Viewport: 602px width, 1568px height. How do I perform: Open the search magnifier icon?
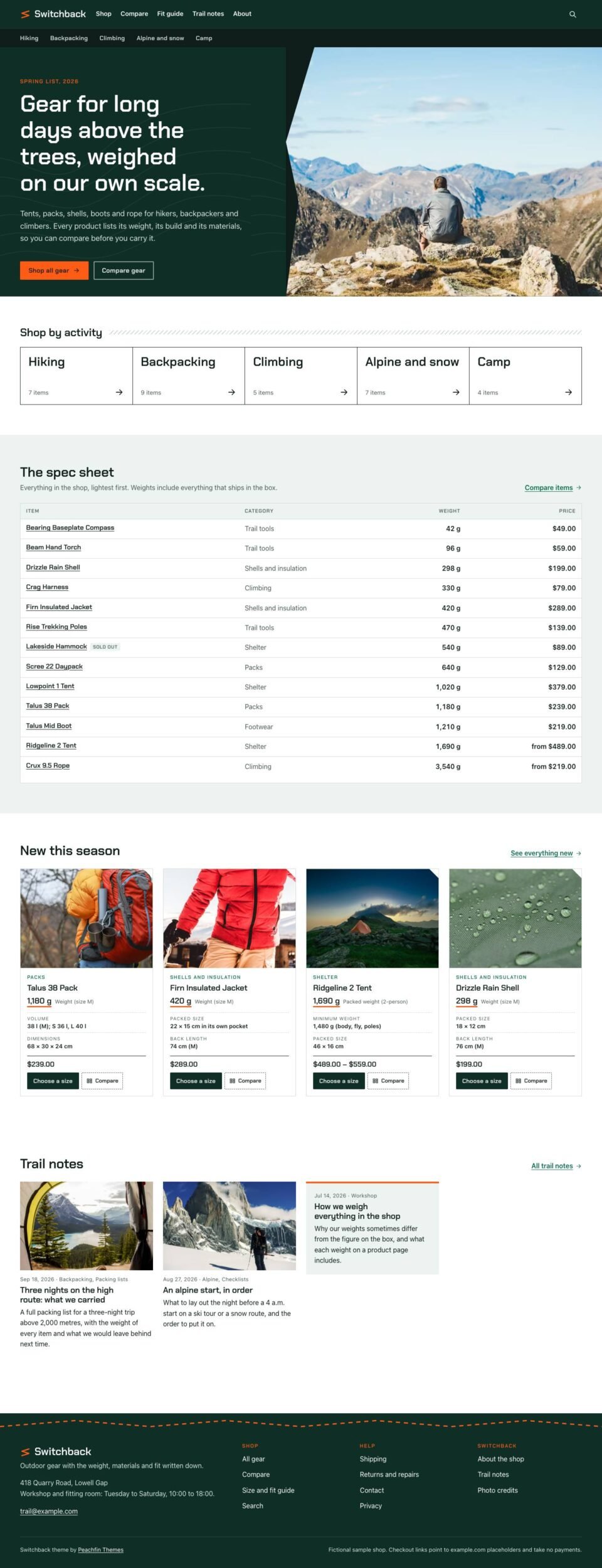click(x=573, y=14)
